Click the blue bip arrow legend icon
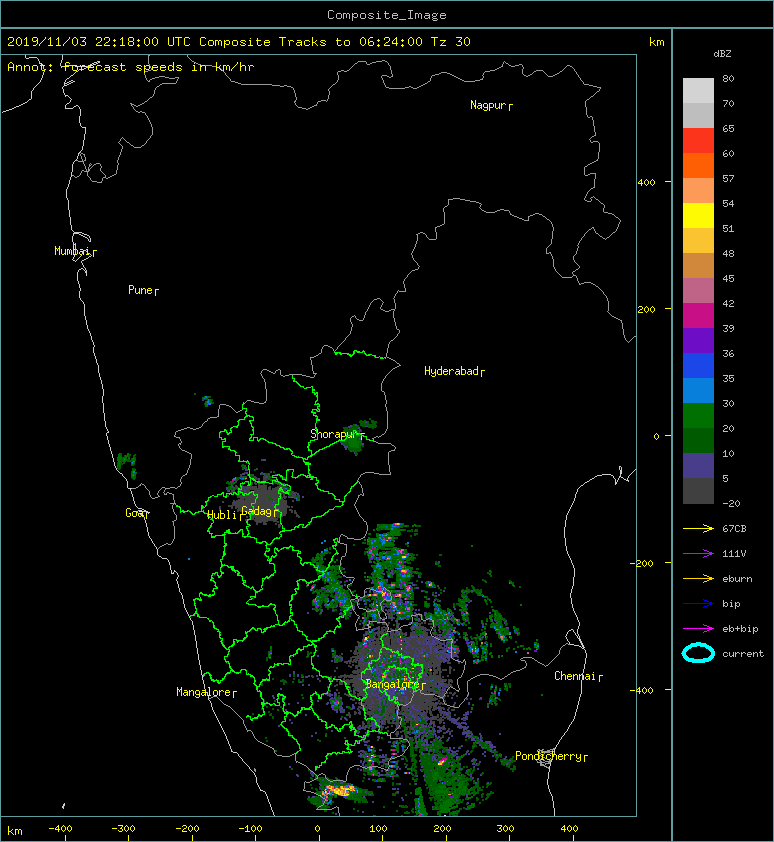This screenshot has height=842, width=774. click(x=698, y=604)
